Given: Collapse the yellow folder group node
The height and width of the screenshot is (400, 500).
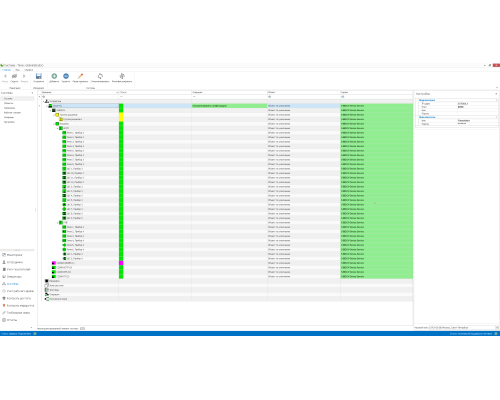Looking at the screenshot, I should pos(54,115).
